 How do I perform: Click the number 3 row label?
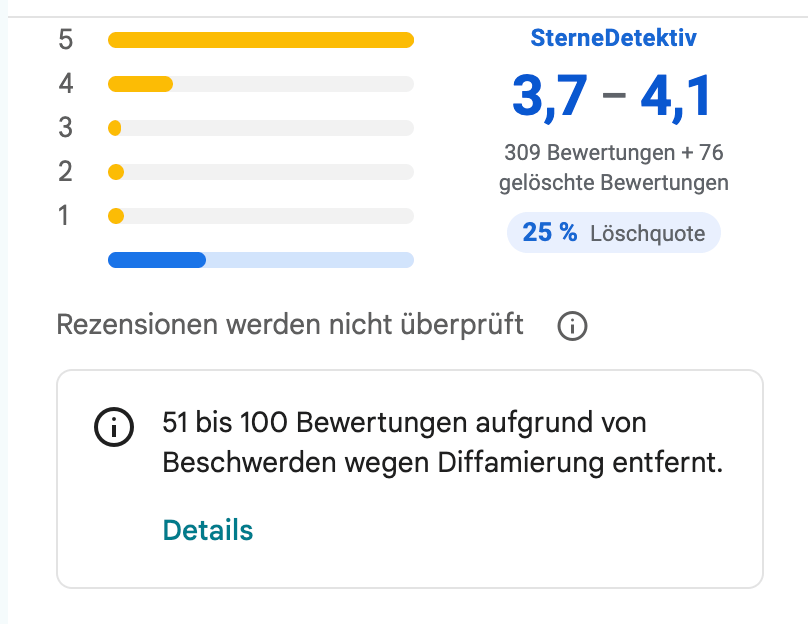(x=65, y=127)
